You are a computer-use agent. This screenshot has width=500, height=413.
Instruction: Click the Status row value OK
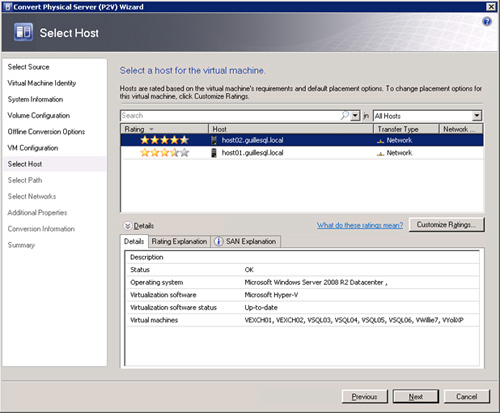[x=249, y=270]
